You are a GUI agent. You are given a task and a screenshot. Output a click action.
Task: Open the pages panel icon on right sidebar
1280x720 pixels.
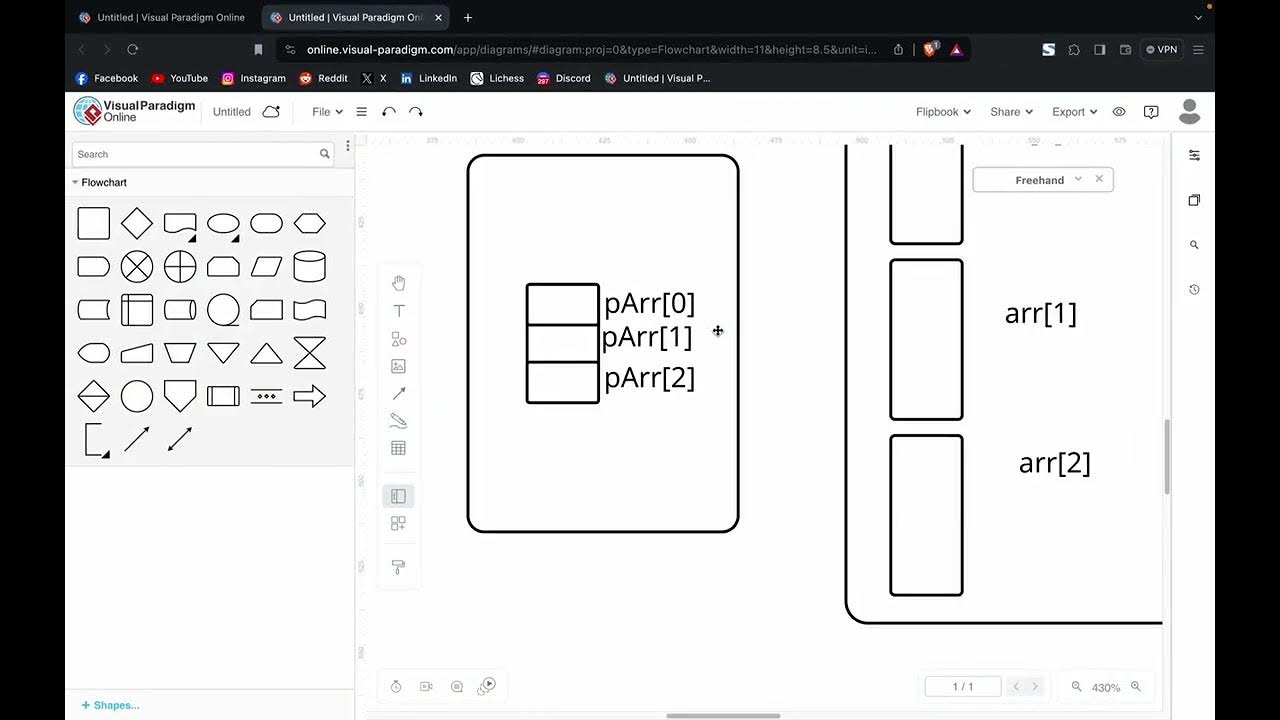(x=1194, y=200)
